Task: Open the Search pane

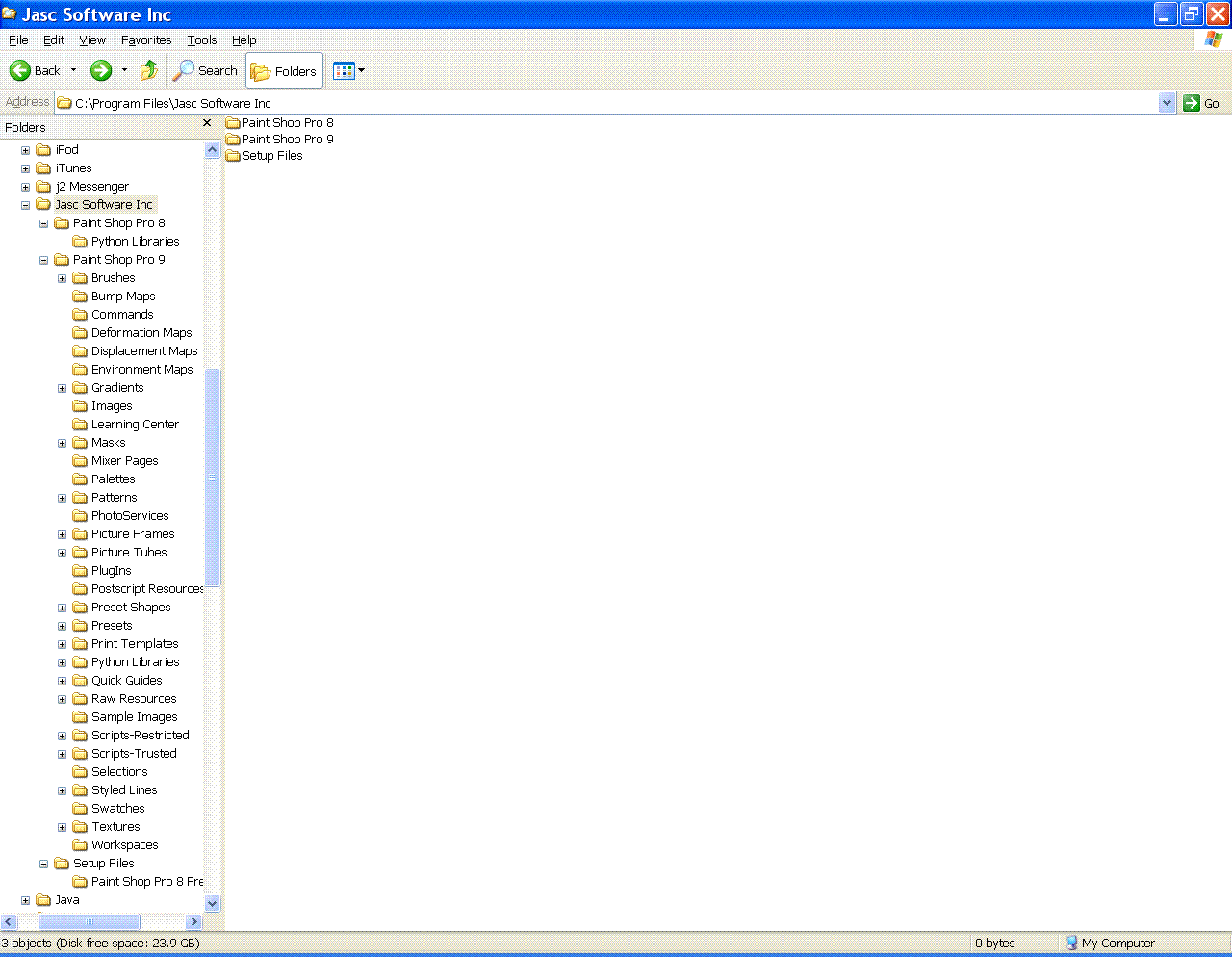Action: click(x=205, y=70)
